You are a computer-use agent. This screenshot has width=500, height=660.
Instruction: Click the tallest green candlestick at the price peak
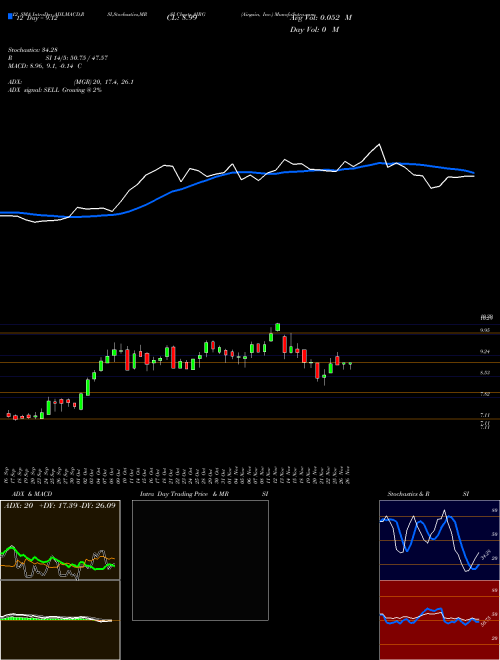(x=278, y=327)
